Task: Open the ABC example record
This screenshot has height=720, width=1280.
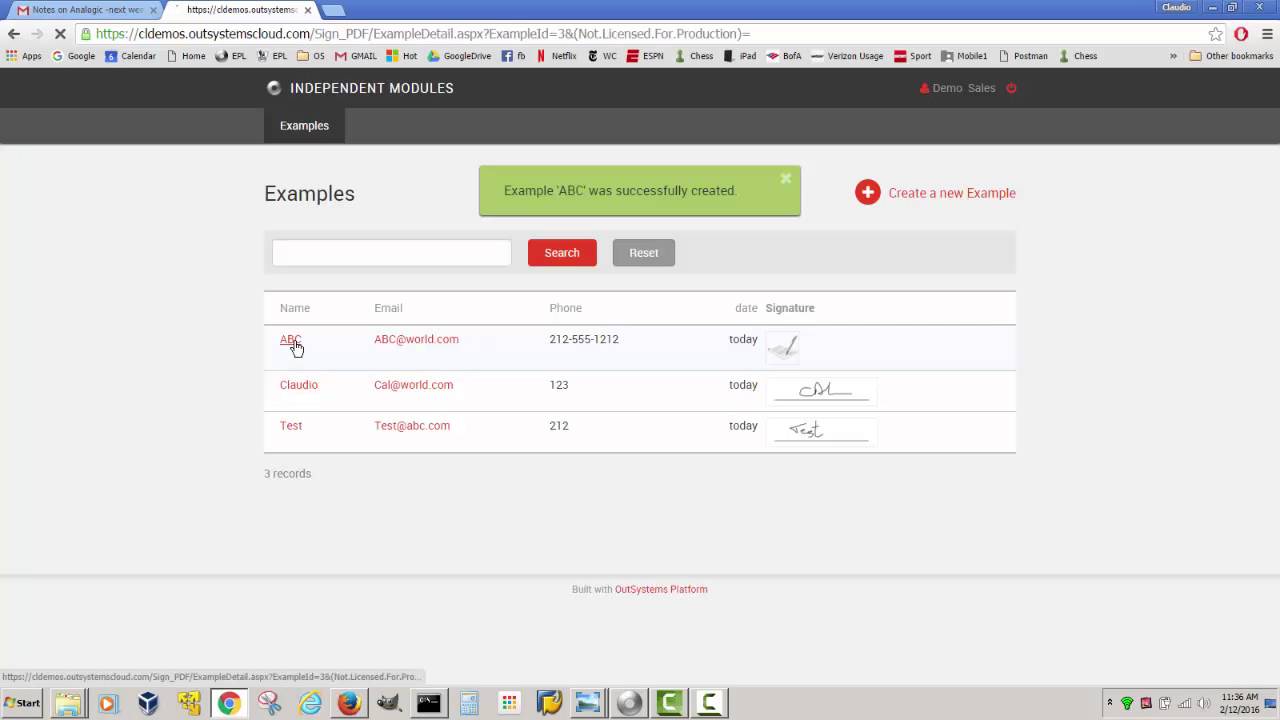Action: (x=290, y=339)
